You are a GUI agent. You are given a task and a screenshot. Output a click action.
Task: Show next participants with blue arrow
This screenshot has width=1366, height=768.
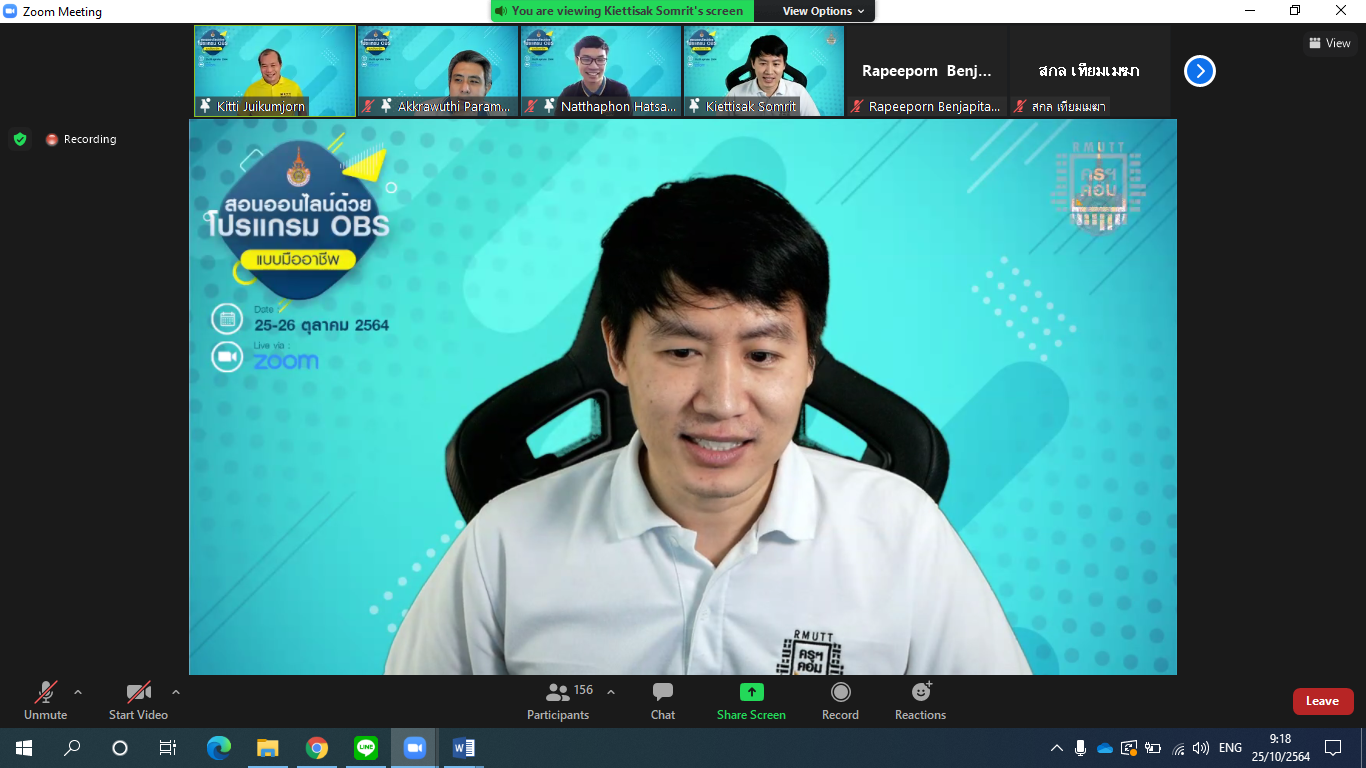coord(1200,71)
